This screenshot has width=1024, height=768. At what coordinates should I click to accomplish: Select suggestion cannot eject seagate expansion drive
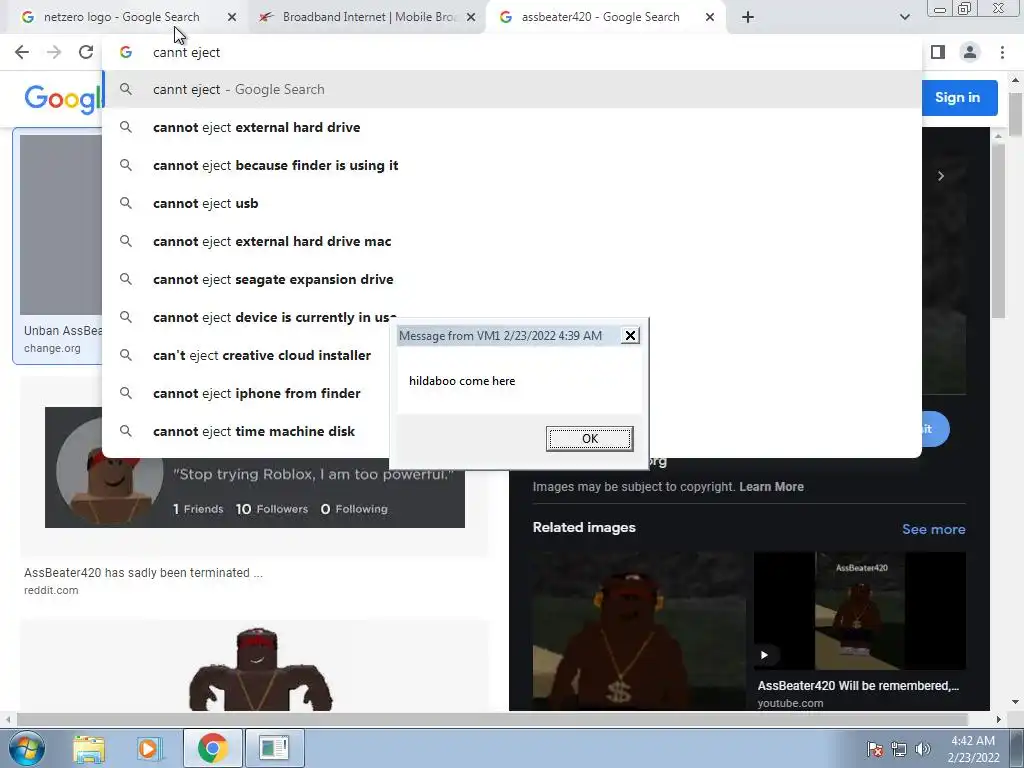[512, 279]
